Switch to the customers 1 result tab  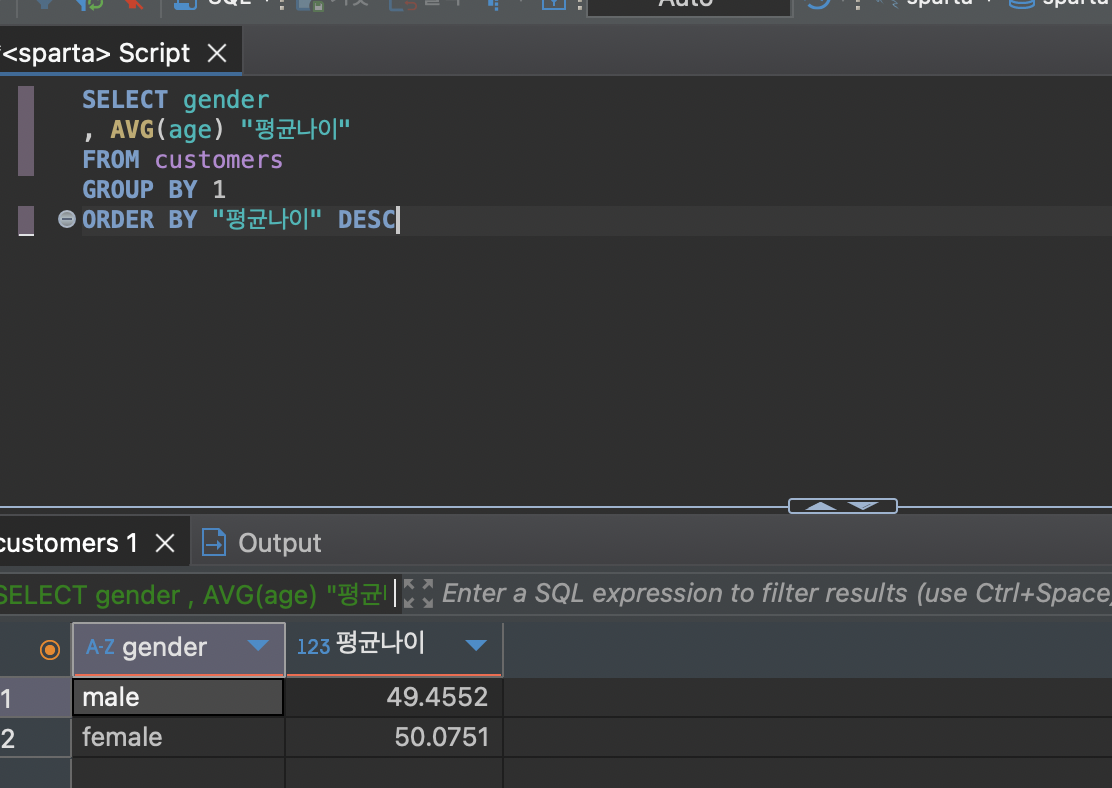(x=68, y=543)
